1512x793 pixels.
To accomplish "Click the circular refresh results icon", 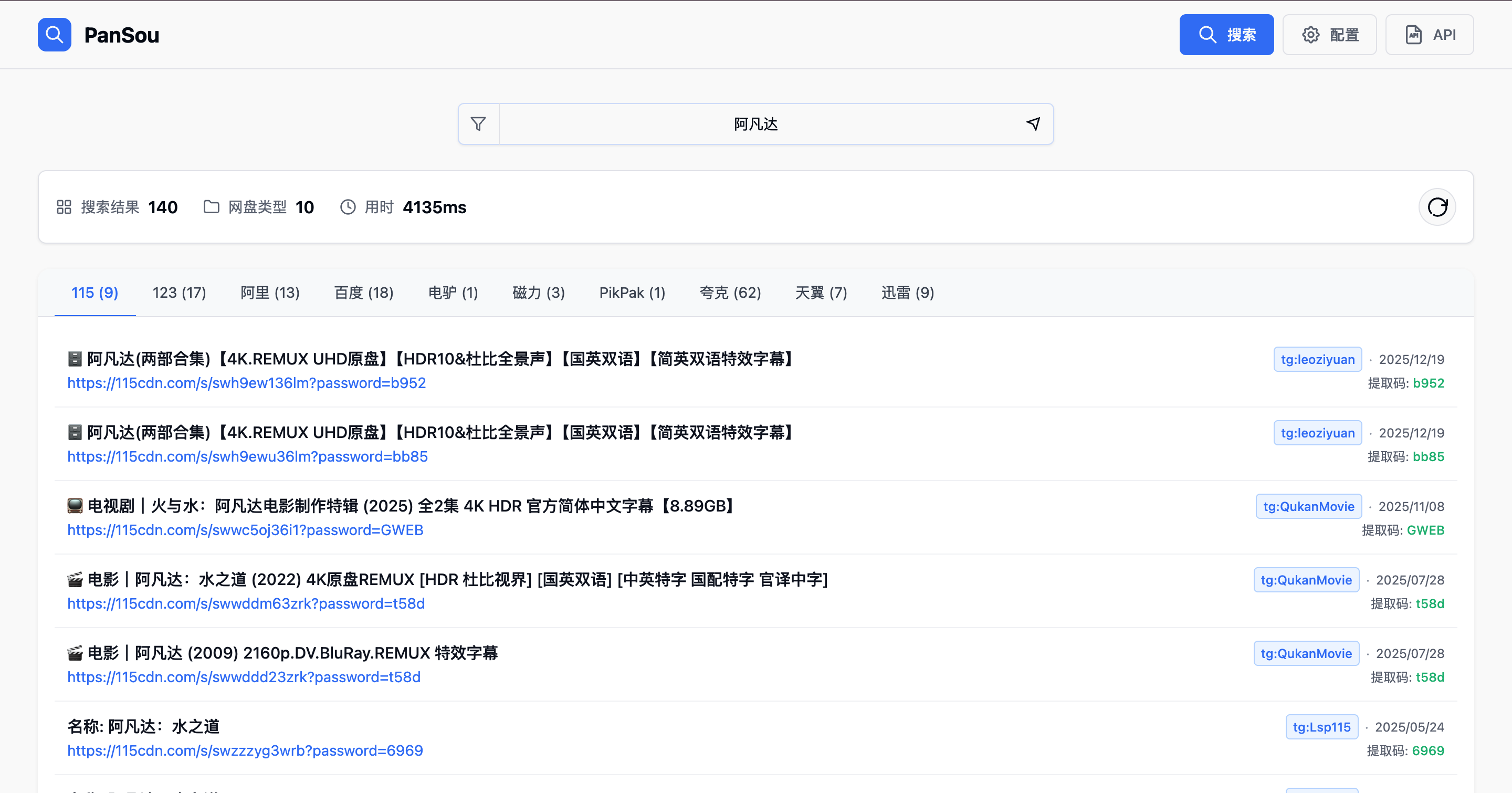I will click(1437, 206).
